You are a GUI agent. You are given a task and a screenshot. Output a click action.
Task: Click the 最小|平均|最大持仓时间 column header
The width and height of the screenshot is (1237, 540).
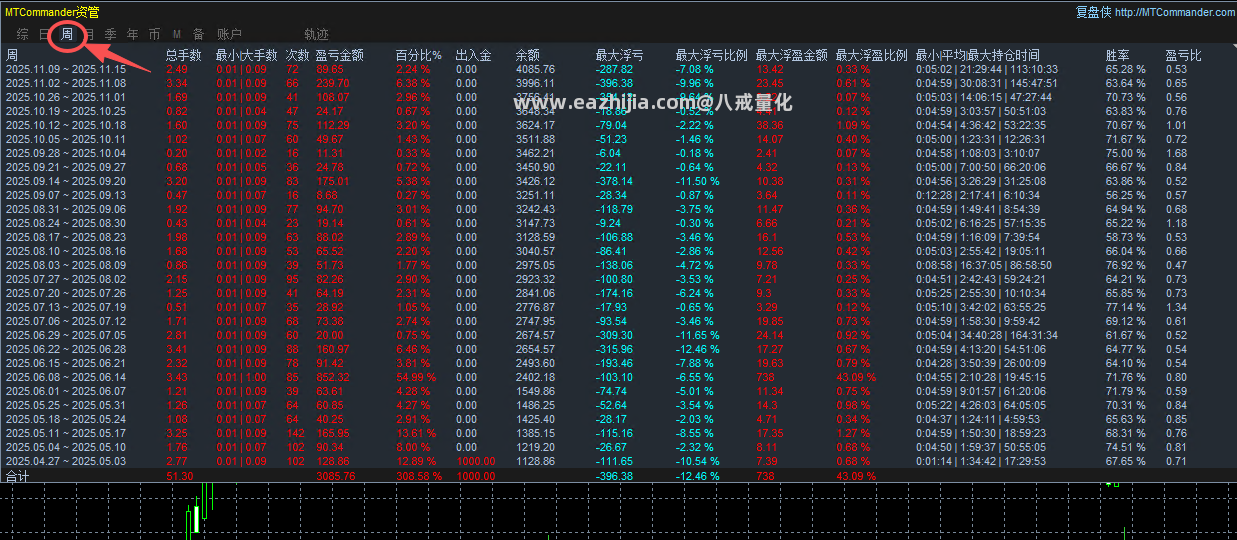click(x=977, y=55)
